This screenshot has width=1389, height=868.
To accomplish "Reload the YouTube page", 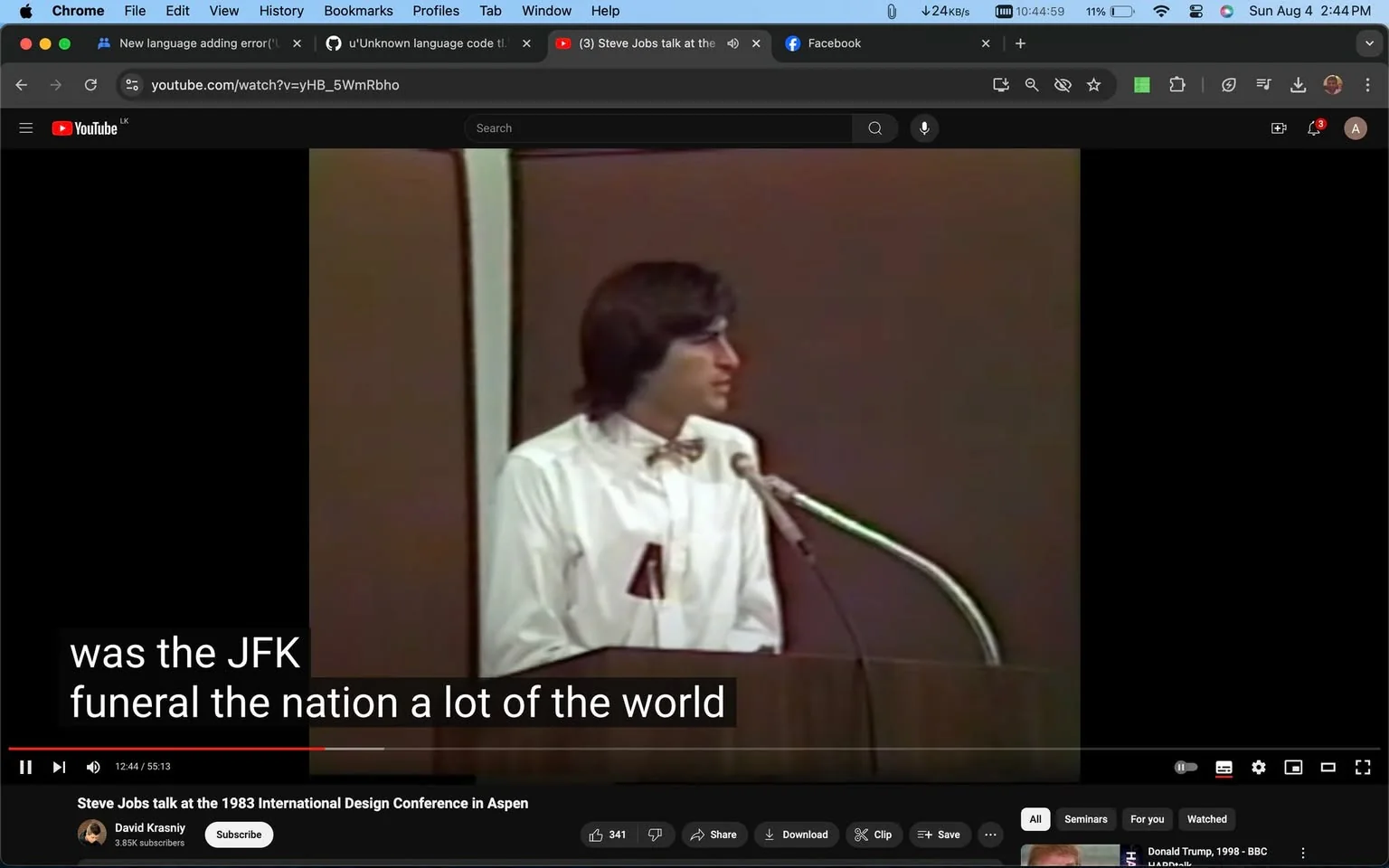I will pos(90,85).
